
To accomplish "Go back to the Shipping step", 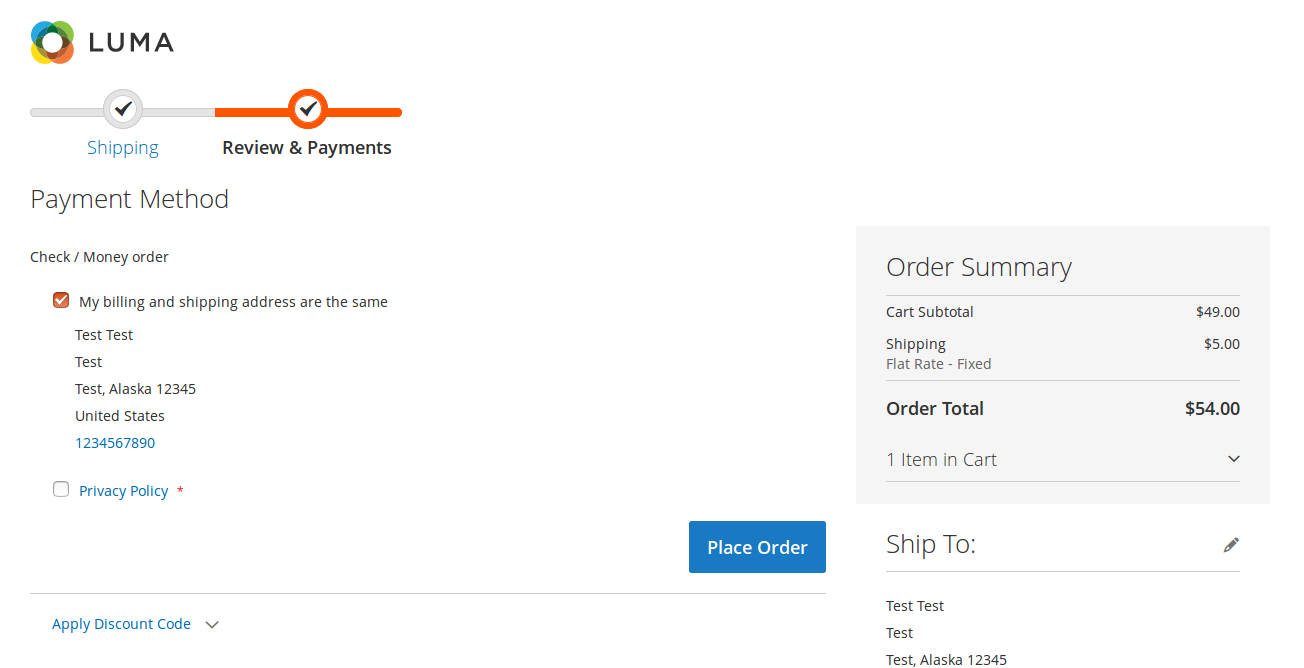I will coord(123,147).
